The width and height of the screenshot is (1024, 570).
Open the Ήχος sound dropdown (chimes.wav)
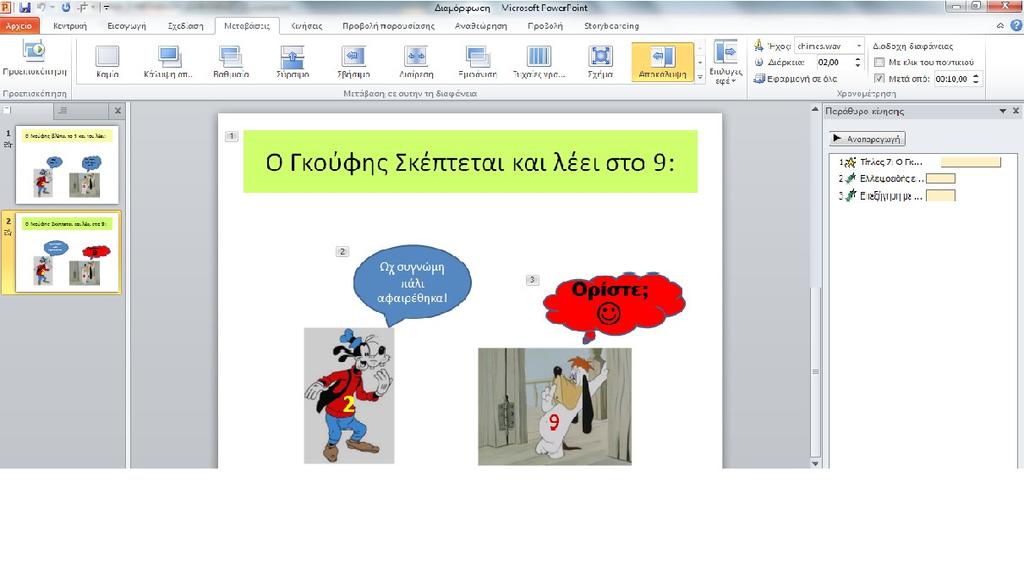pos(859,46)
